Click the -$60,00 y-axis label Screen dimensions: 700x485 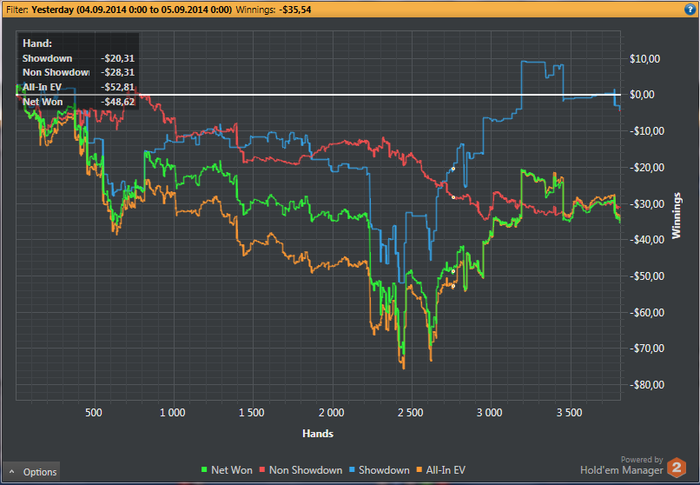(647, 313)
